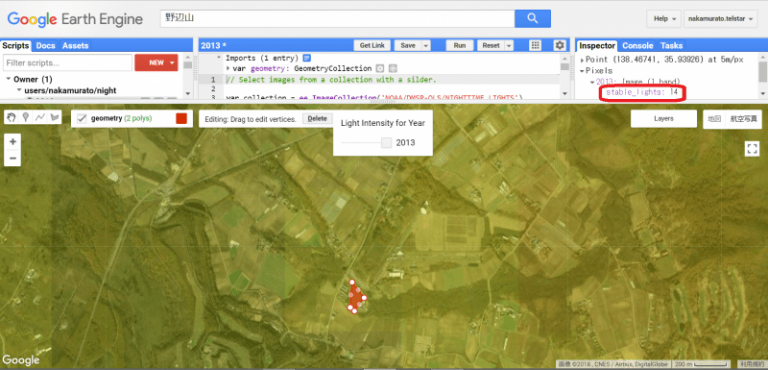
Task: Select the hand pan tool
Action: click(x=12, y=117)
